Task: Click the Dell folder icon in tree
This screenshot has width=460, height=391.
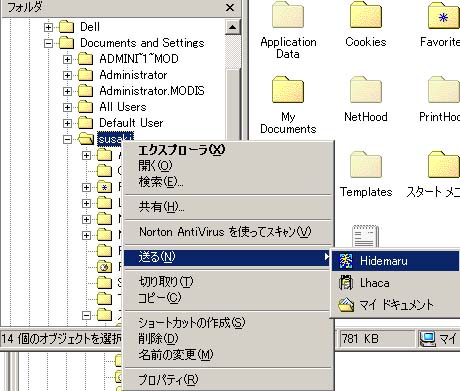Action: point(66,27)
